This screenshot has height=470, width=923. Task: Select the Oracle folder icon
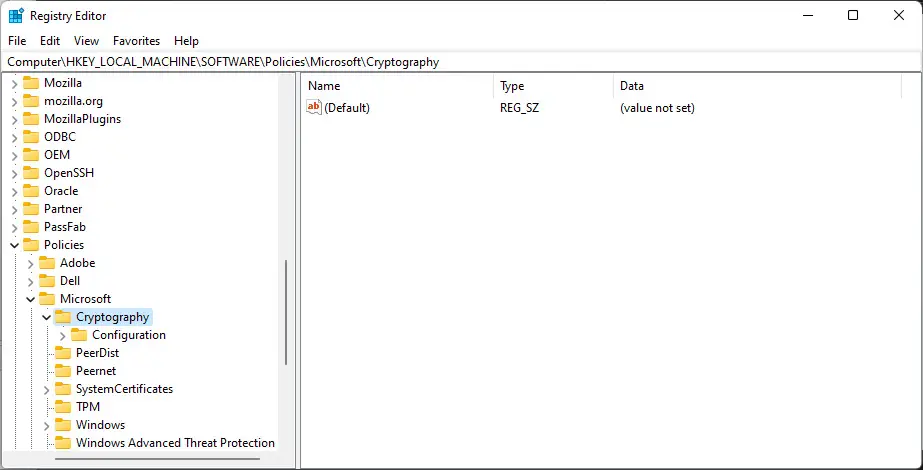click(31, 191)
